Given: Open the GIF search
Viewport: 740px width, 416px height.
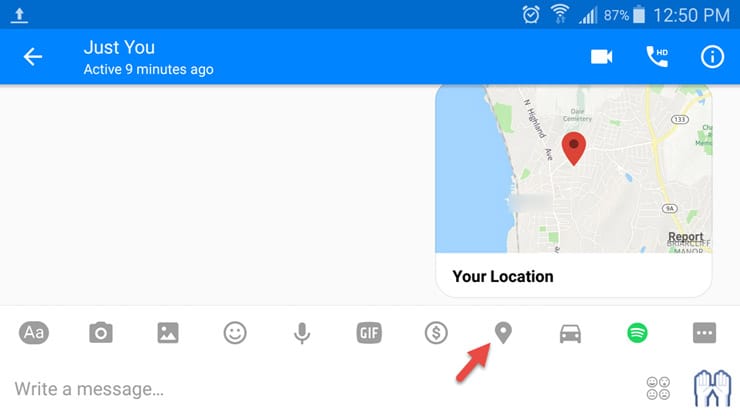Looking at the screenshot, I should tap(369, 332).
